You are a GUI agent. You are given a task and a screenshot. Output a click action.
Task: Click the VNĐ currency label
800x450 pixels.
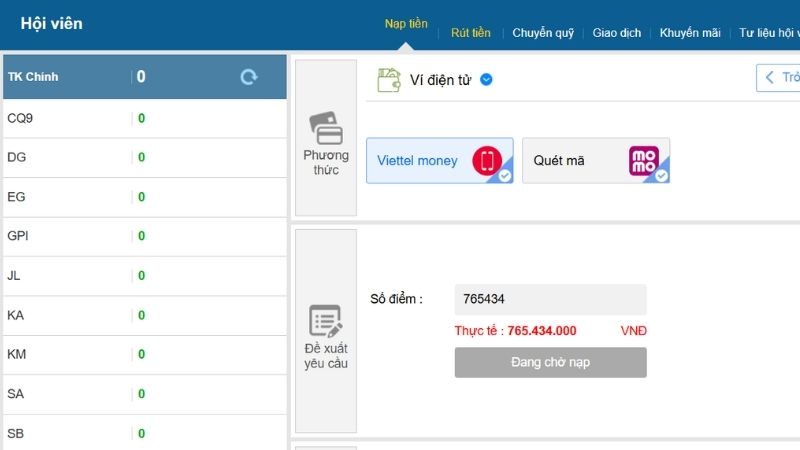point(634,331)
